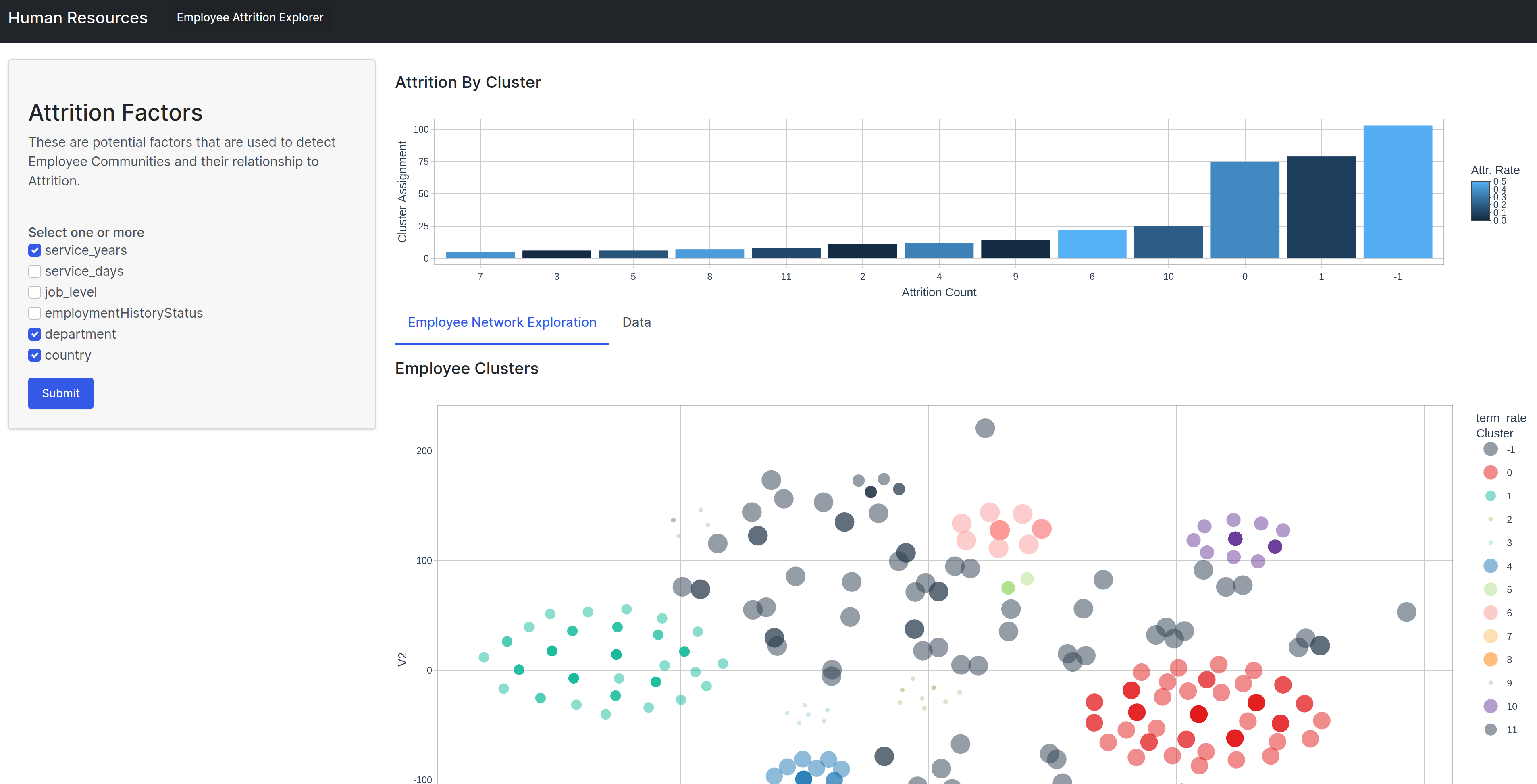The width and height of the screenshot is (1537, 784).
Task: Click the 'Attrition Factors' heading
Action: point(116,113)
